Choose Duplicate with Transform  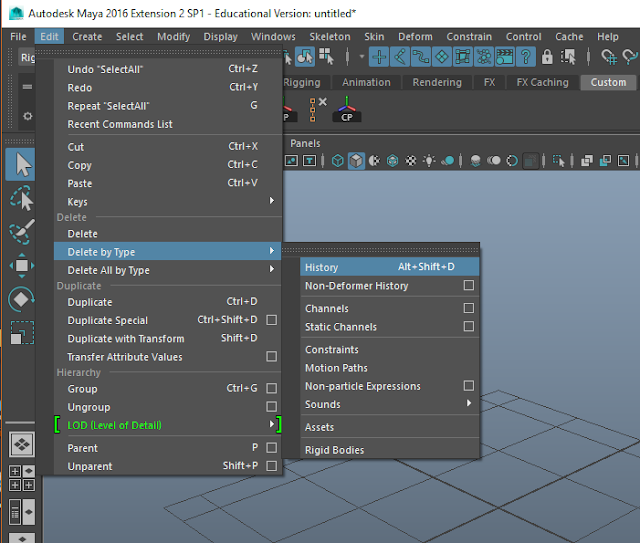(x=168, y=338)
